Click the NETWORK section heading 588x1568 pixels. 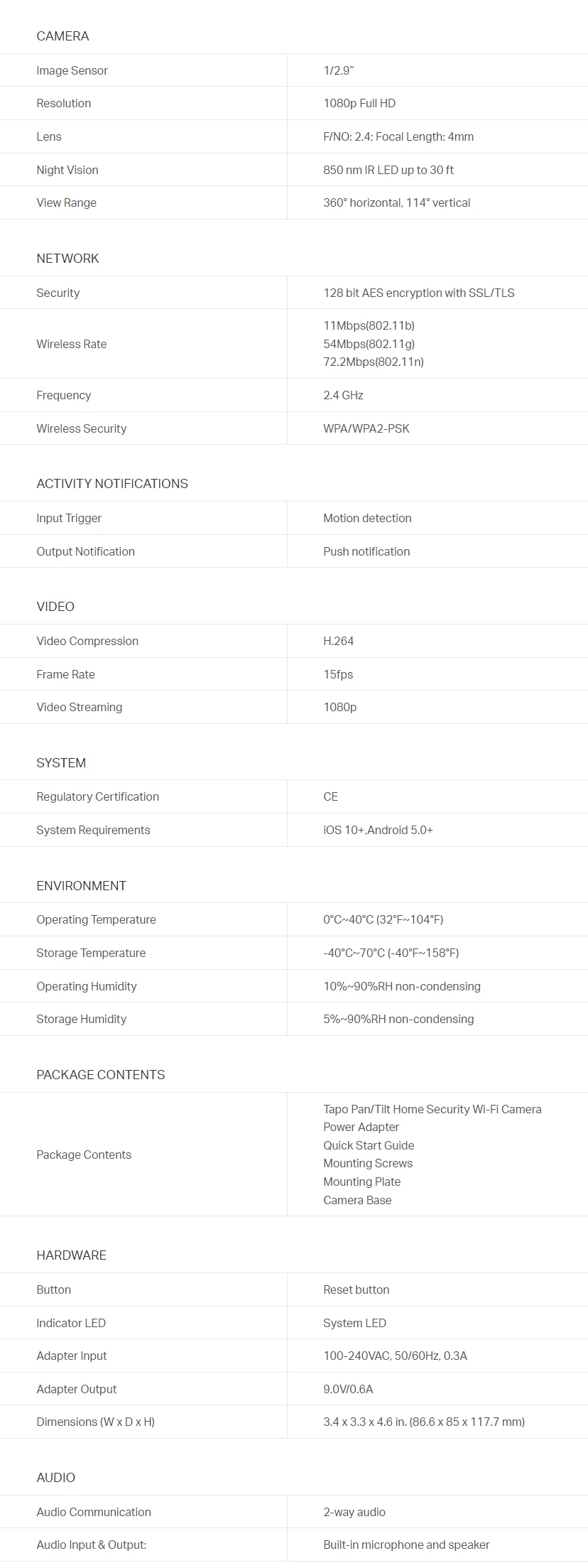(67, 259)
